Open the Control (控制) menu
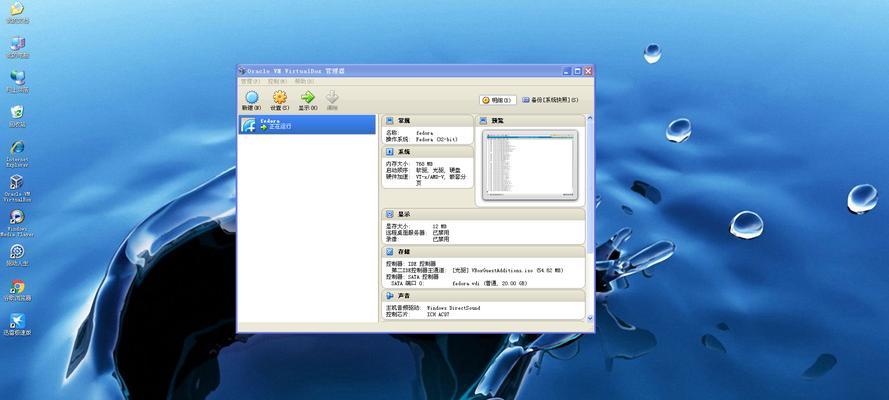This screenshot has height=400, width=889. pyautogui.click(x=277, y=82)
